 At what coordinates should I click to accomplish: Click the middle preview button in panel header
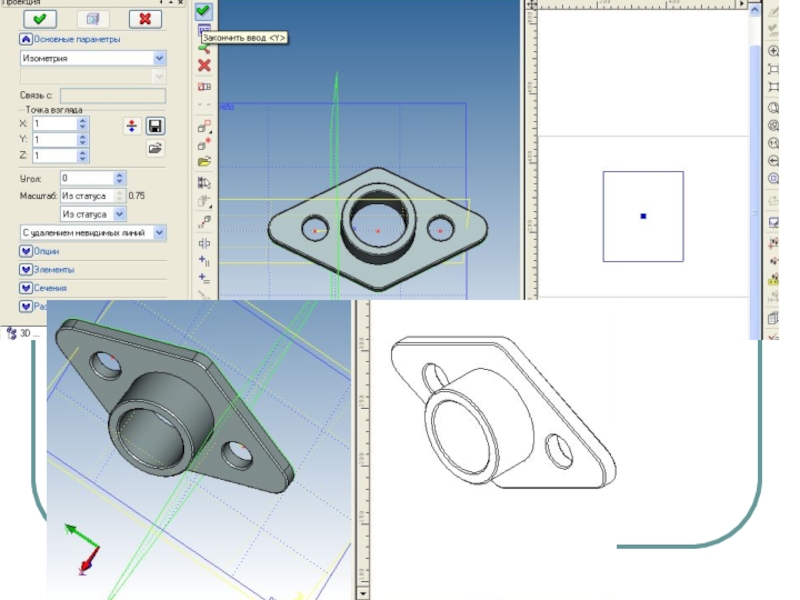tap(92, 18)
